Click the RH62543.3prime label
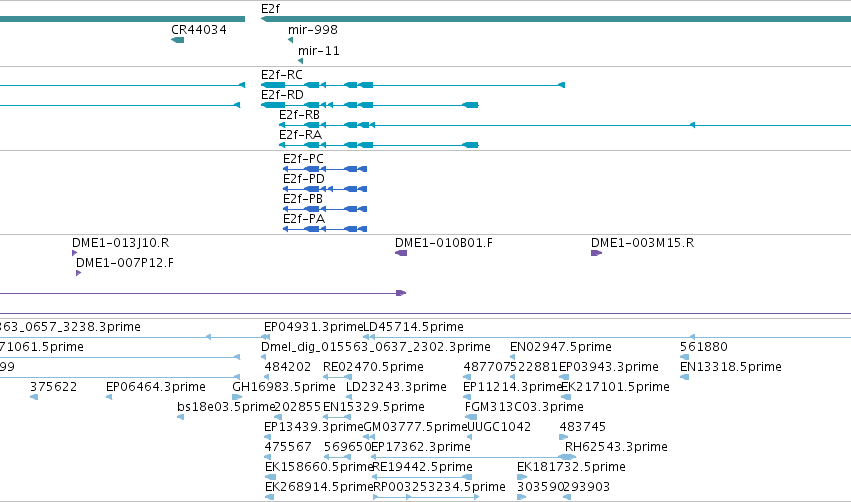851x502 pixels. (617, 447)
